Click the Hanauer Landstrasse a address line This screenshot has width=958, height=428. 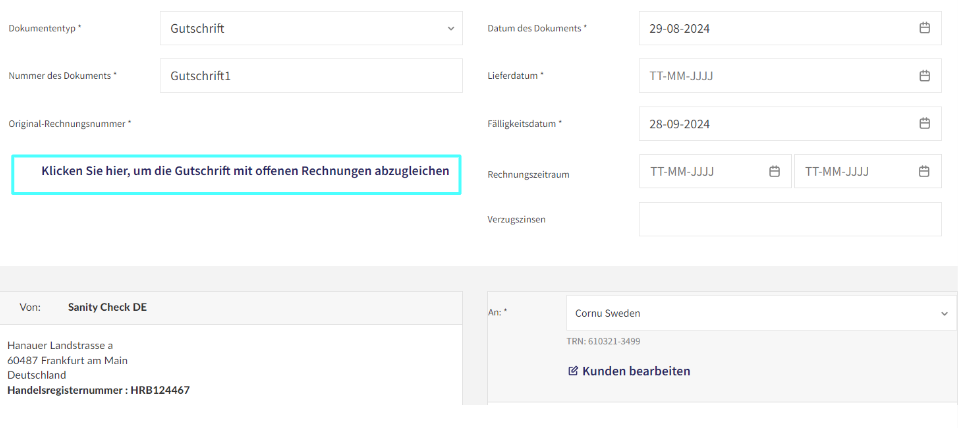[60, 346]
